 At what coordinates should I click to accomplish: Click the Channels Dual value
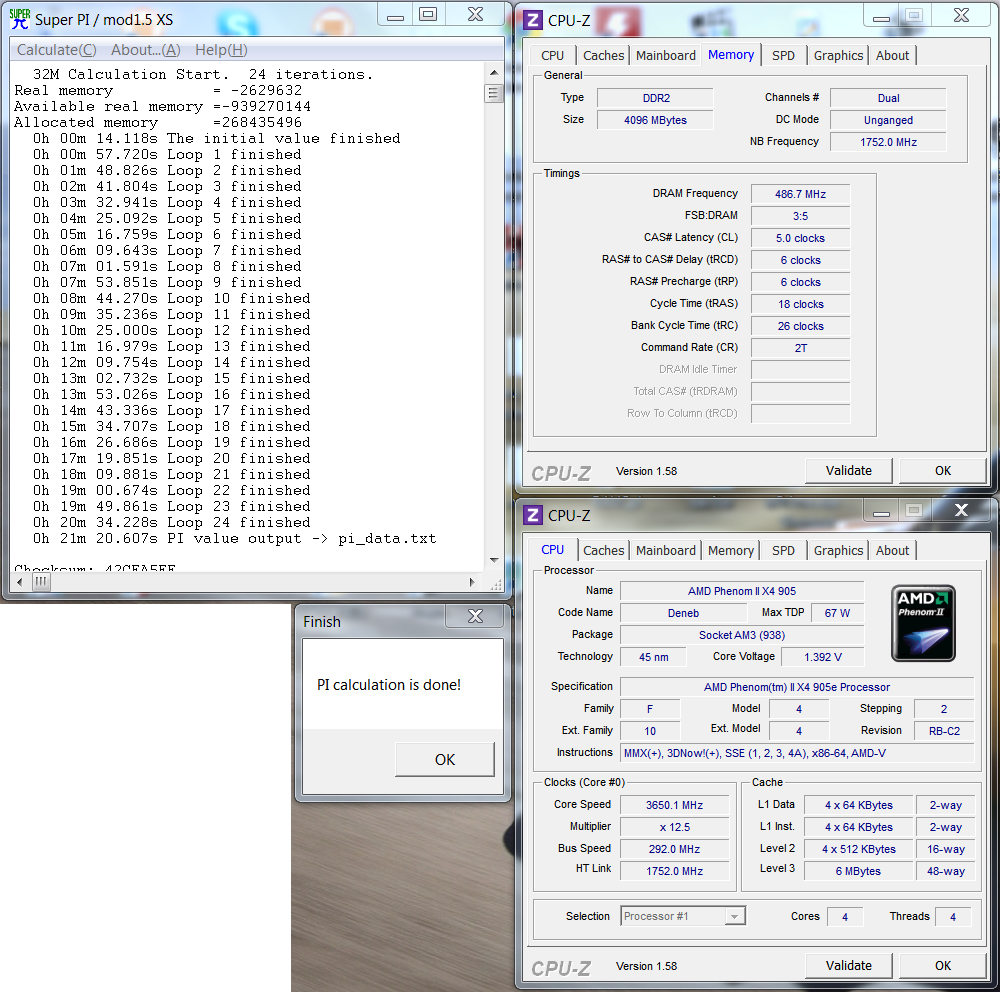[888, 98]
